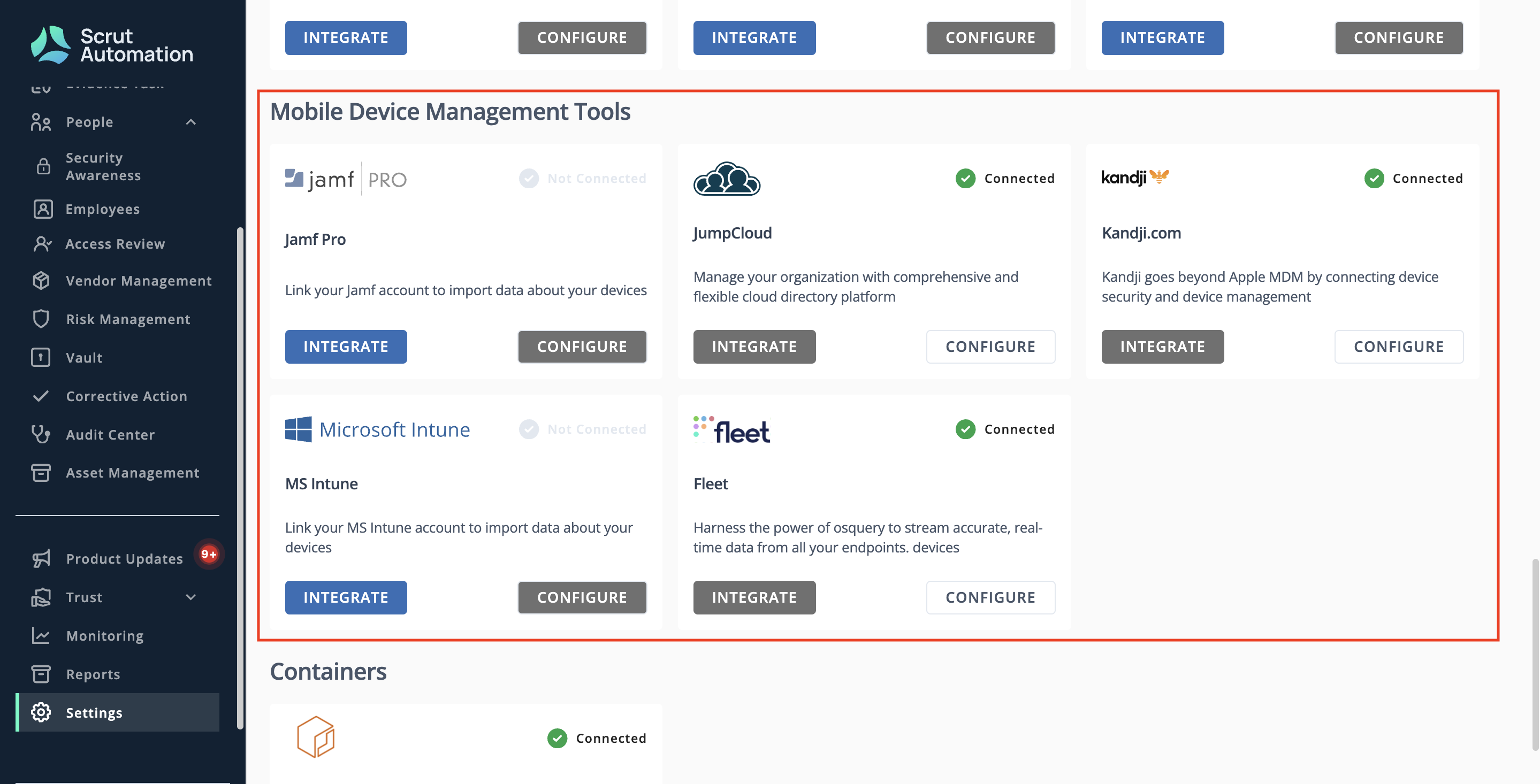Click the Asset Management archive icon
Screen dimensions: 1540x784
click(41, 472)
